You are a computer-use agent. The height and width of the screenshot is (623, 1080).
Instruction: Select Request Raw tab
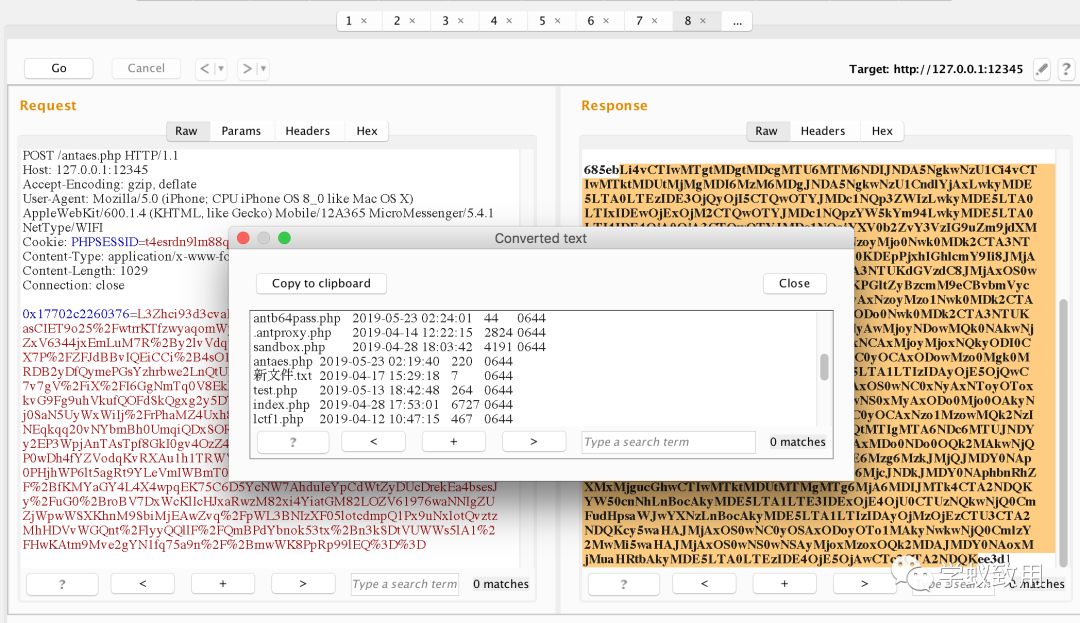point(186,131)
